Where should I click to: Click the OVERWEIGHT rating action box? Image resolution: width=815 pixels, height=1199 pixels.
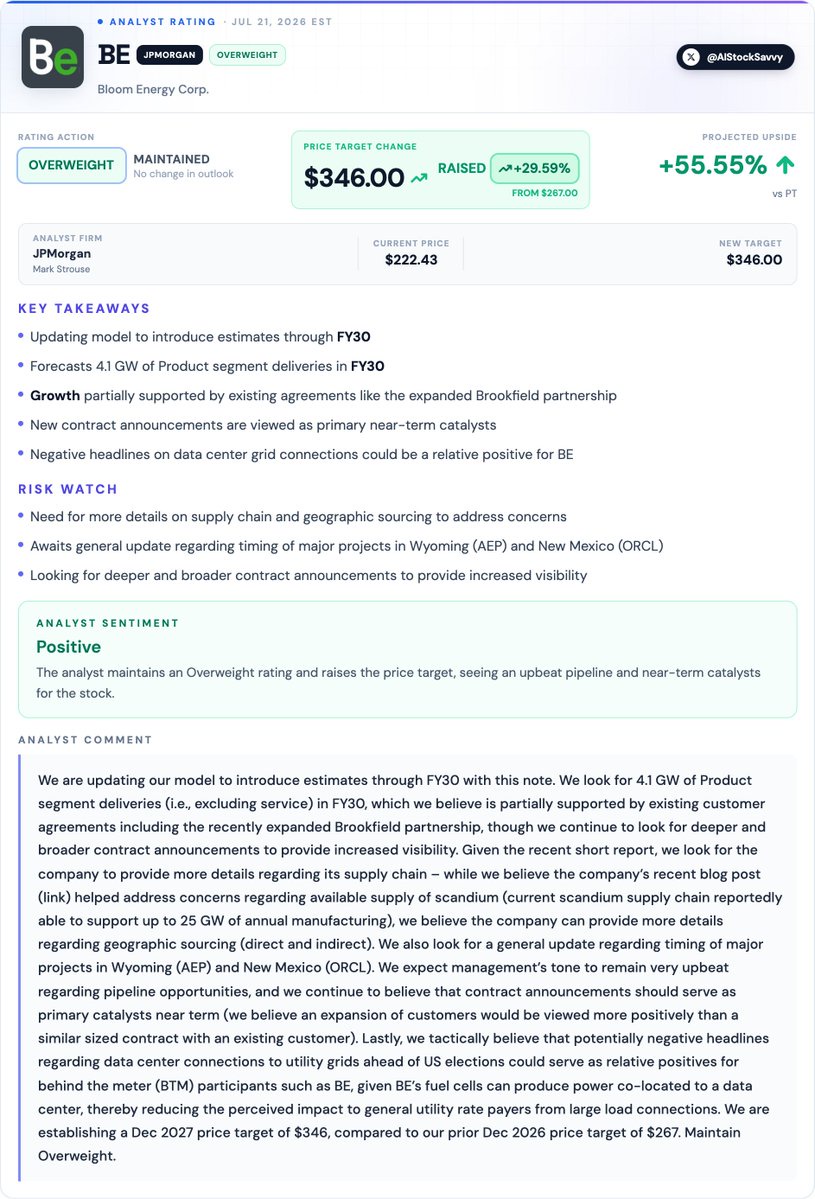(x=71, y=165)
